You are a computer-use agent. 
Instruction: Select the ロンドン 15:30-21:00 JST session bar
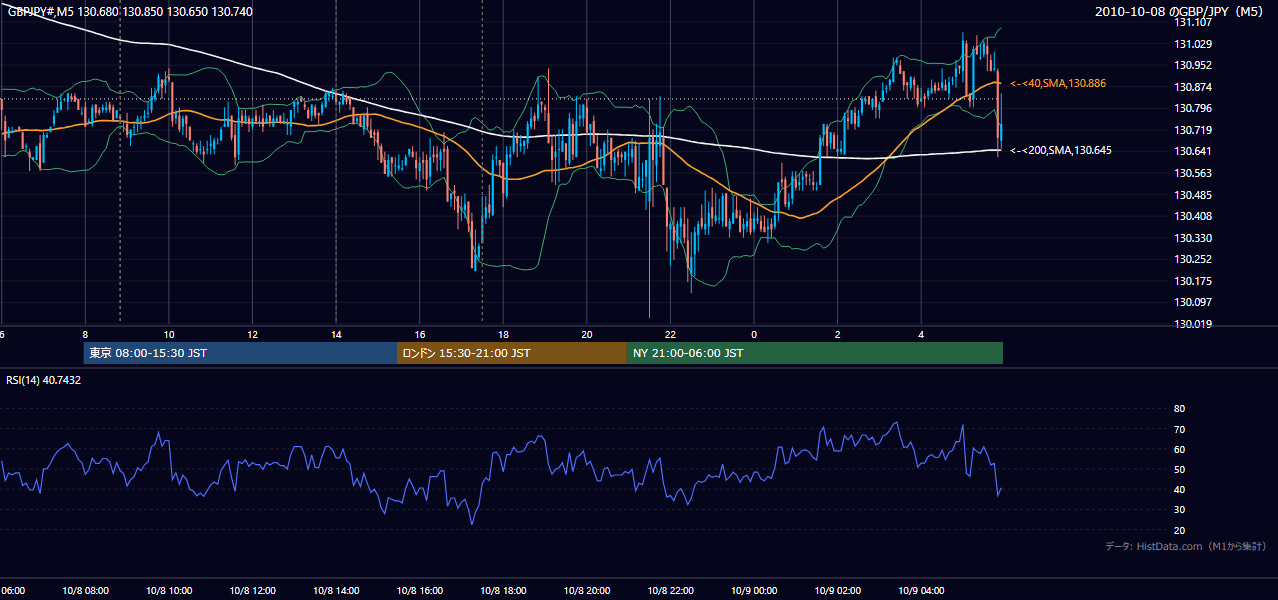pyautogui.click(x=512, y=353)
